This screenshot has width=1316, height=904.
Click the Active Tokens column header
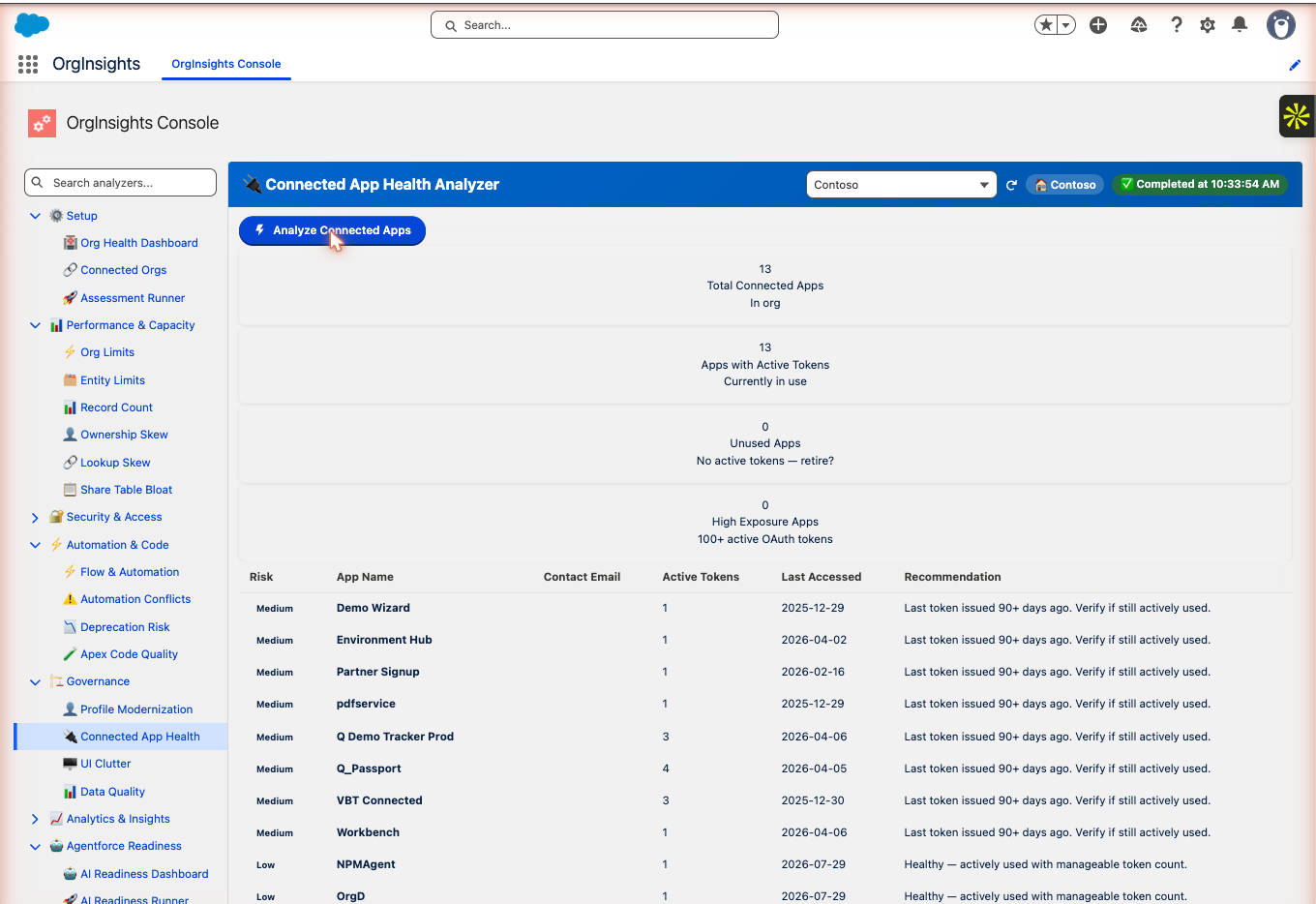[x=701, y=577]
